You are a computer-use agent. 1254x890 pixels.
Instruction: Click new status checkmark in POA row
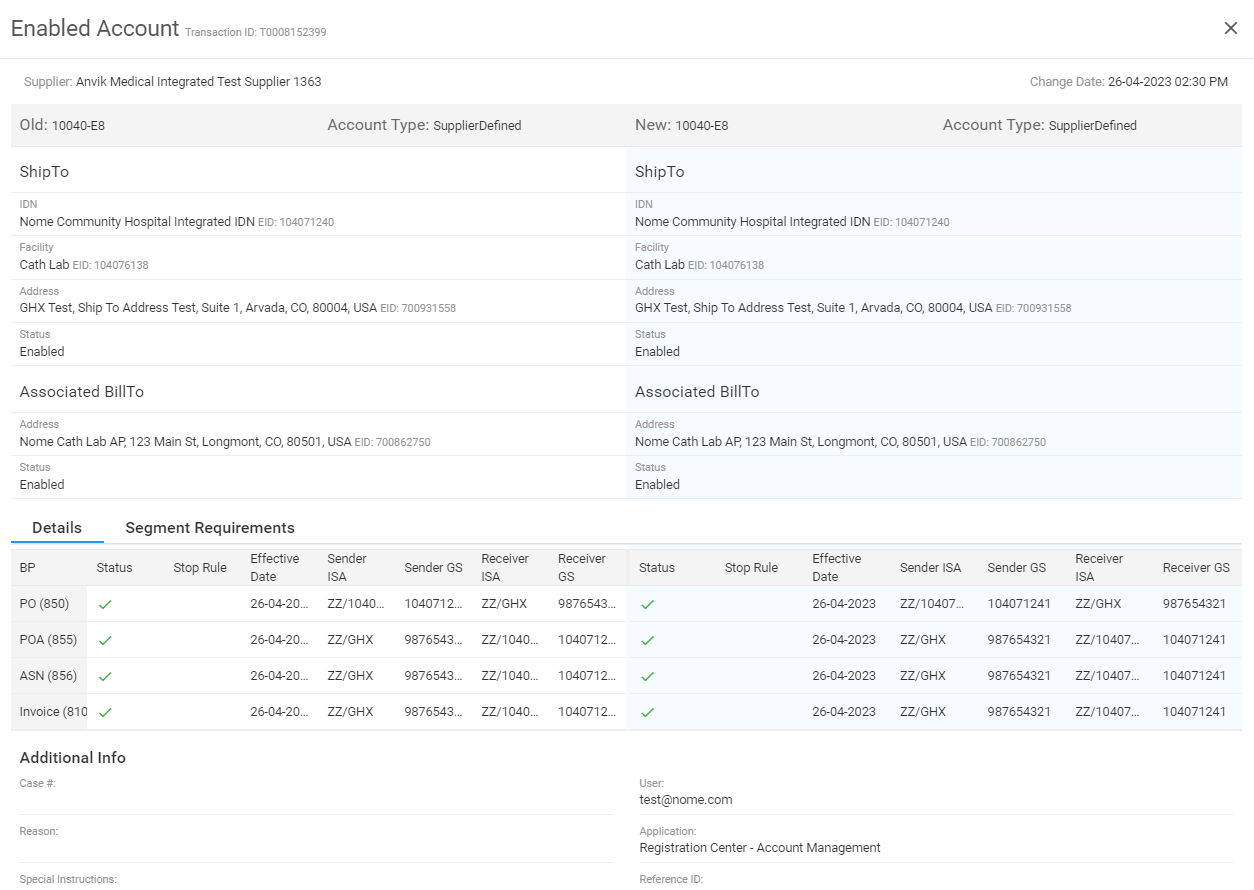(647, 640)
